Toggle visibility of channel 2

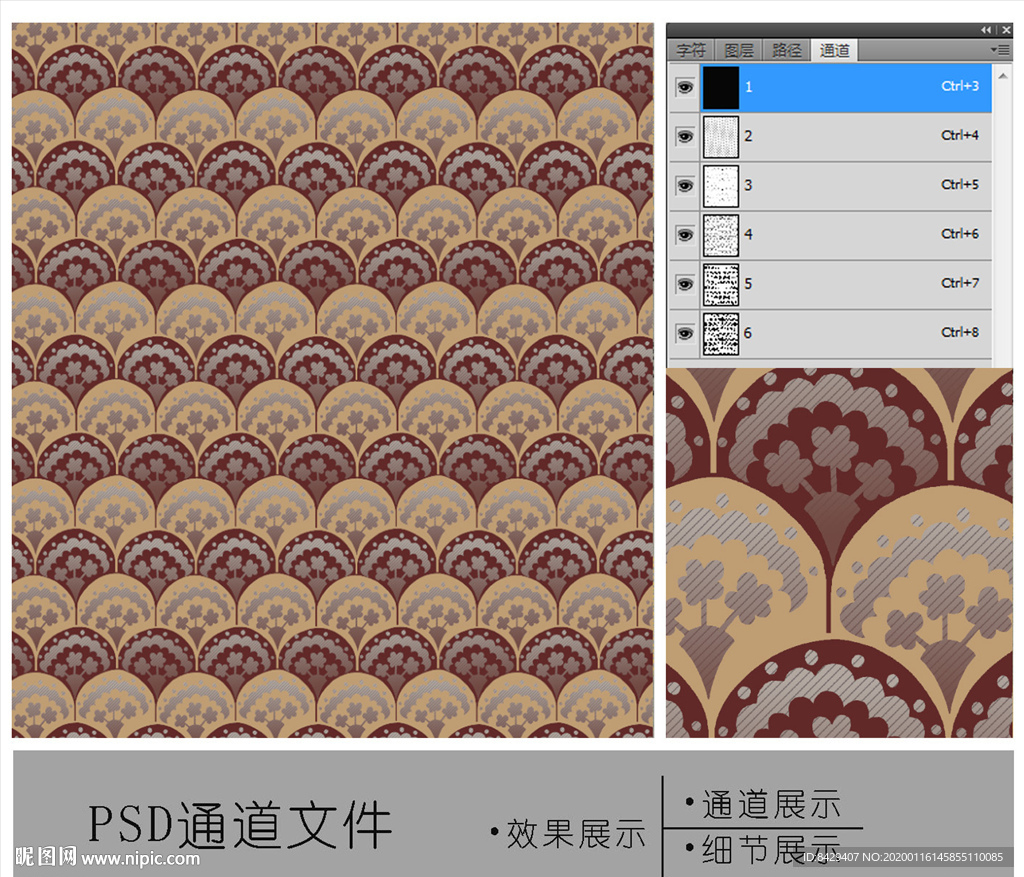pyautogui.click(x=684, y=136)
